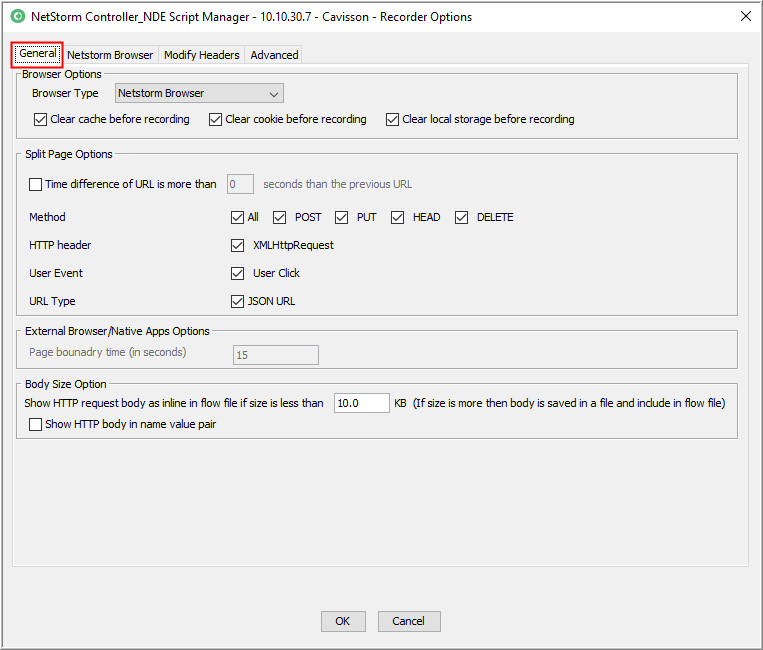Image resolution: width=763 pixels, height=650 pixels.
Task: Click 'seconds than the previous URL' text
Action: (x=337, y=184)
